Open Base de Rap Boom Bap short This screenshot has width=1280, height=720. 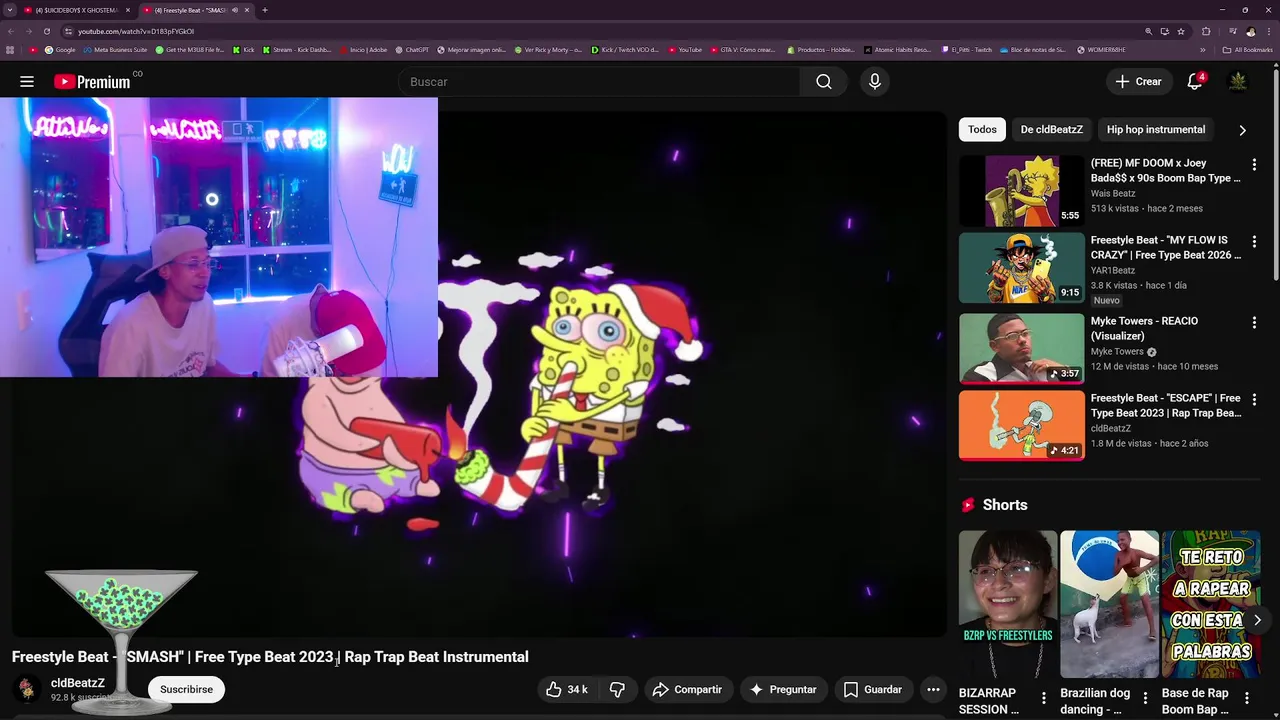click(1211, 603)
